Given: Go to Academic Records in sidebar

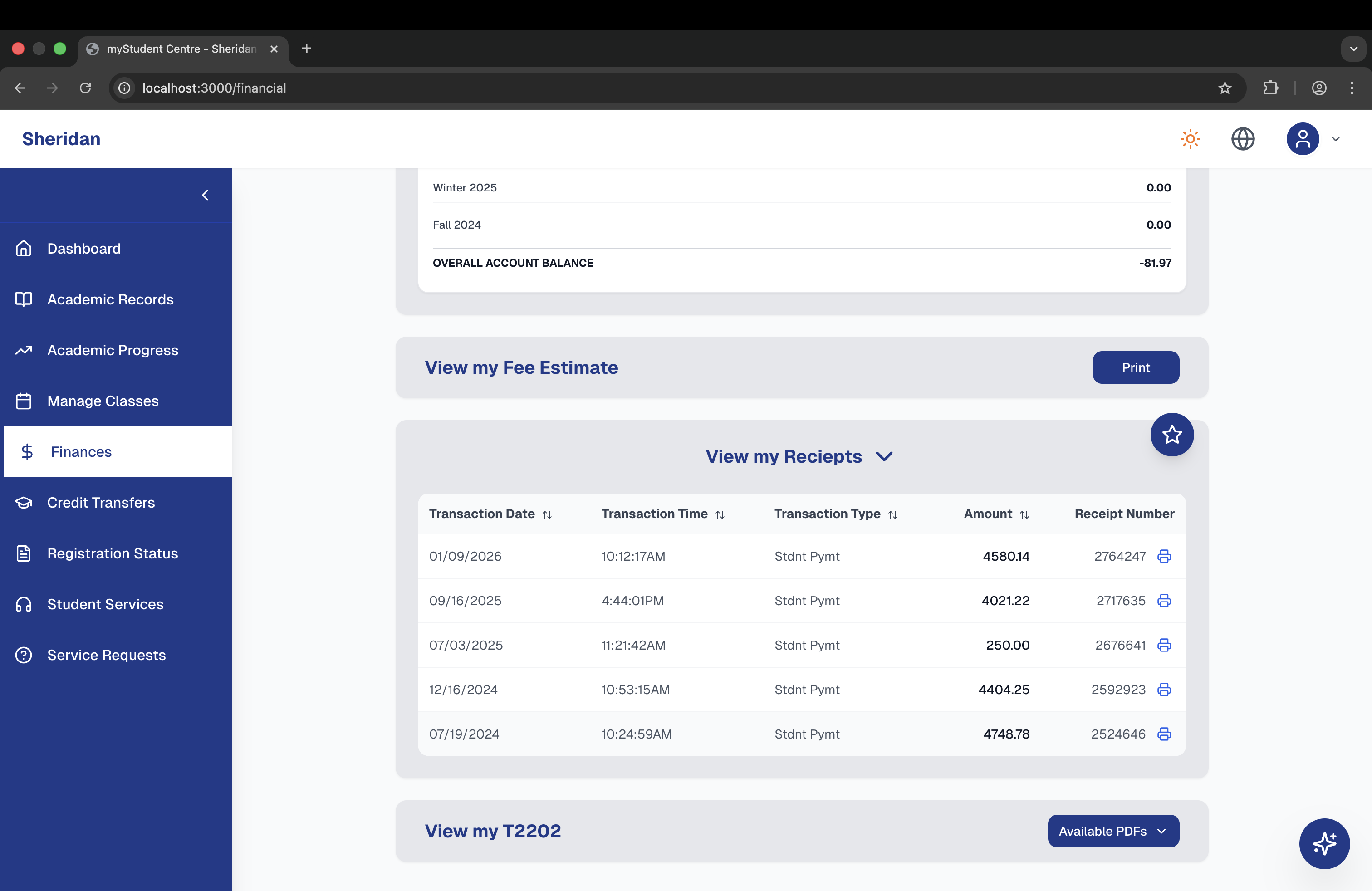Looking at the screenshot, I should coord(110,299).
